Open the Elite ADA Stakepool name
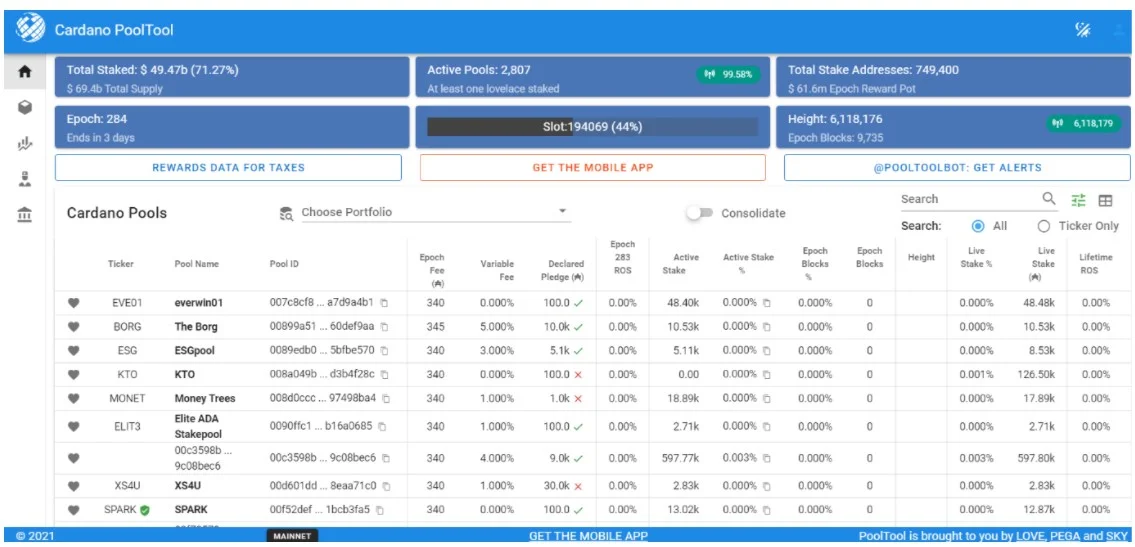Image resolution: width=1135 pixels, height=547 pixels. tap(197, 427)
